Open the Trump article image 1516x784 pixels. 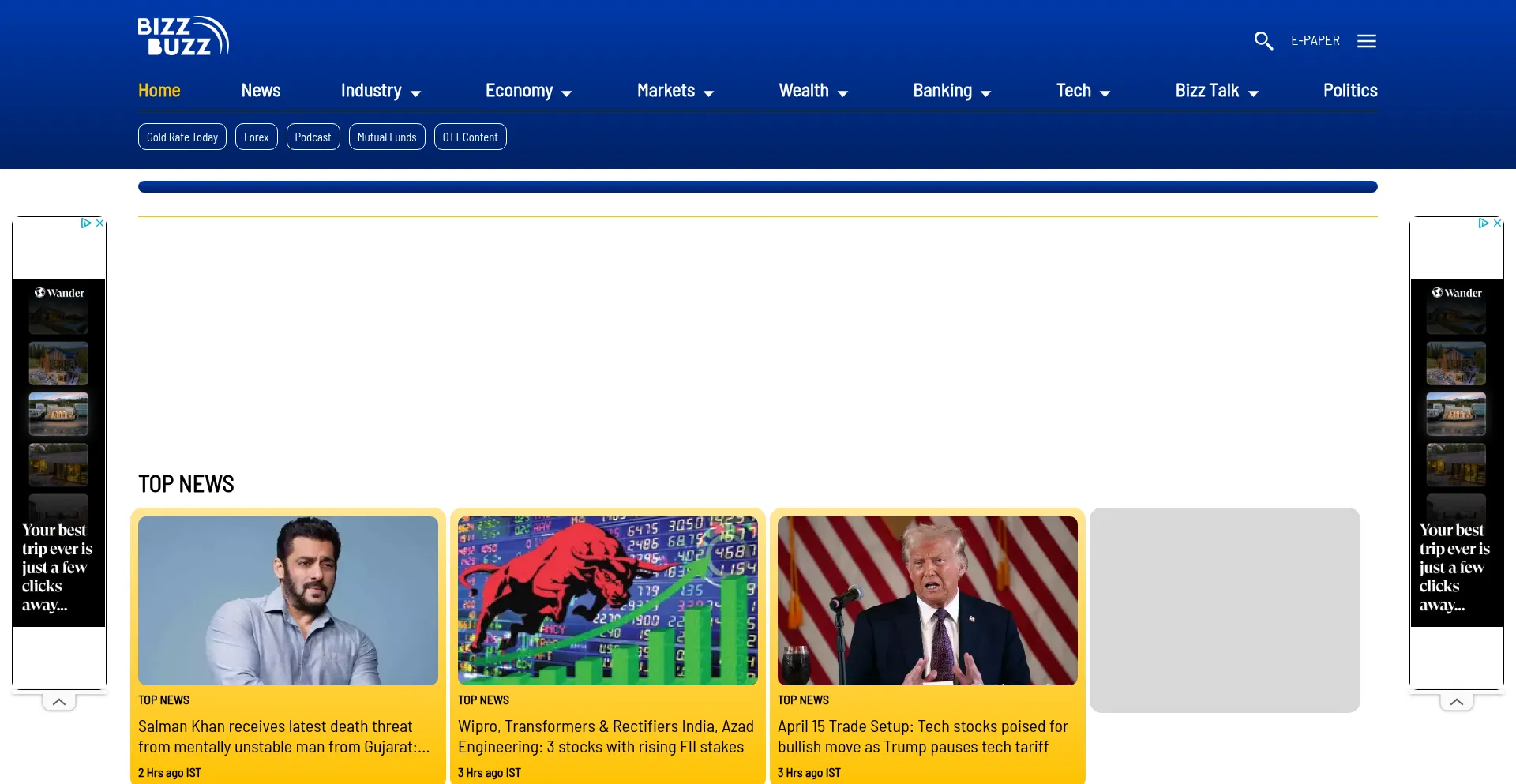tap(928, 601)
